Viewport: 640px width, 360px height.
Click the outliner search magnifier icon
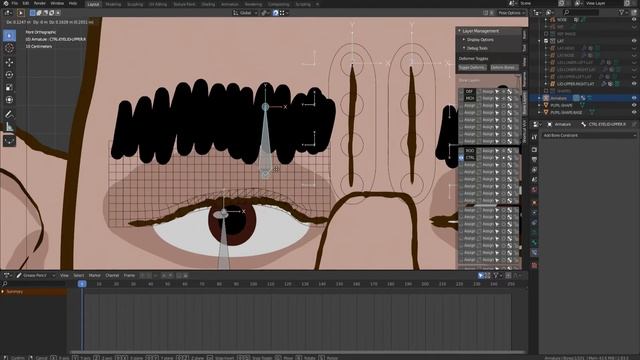point(566,13)
